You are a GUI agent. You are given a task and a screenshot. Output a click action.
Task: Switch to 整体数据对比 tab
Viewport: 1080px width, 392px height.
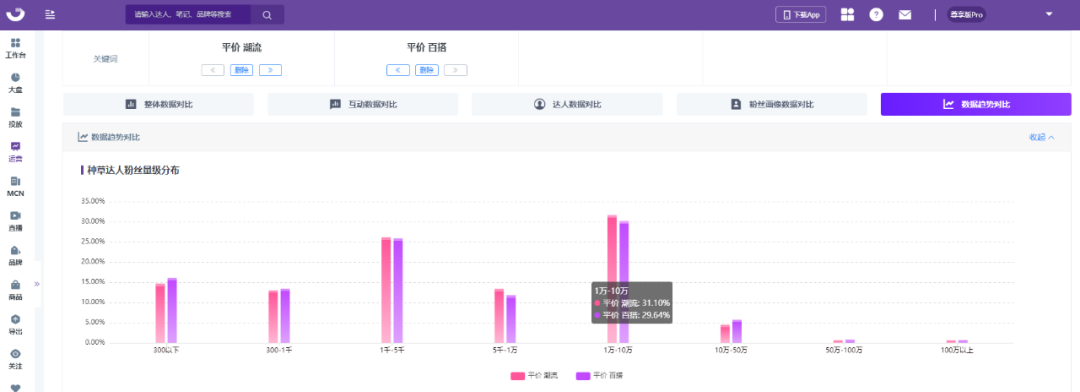click(x=158, y=104)
